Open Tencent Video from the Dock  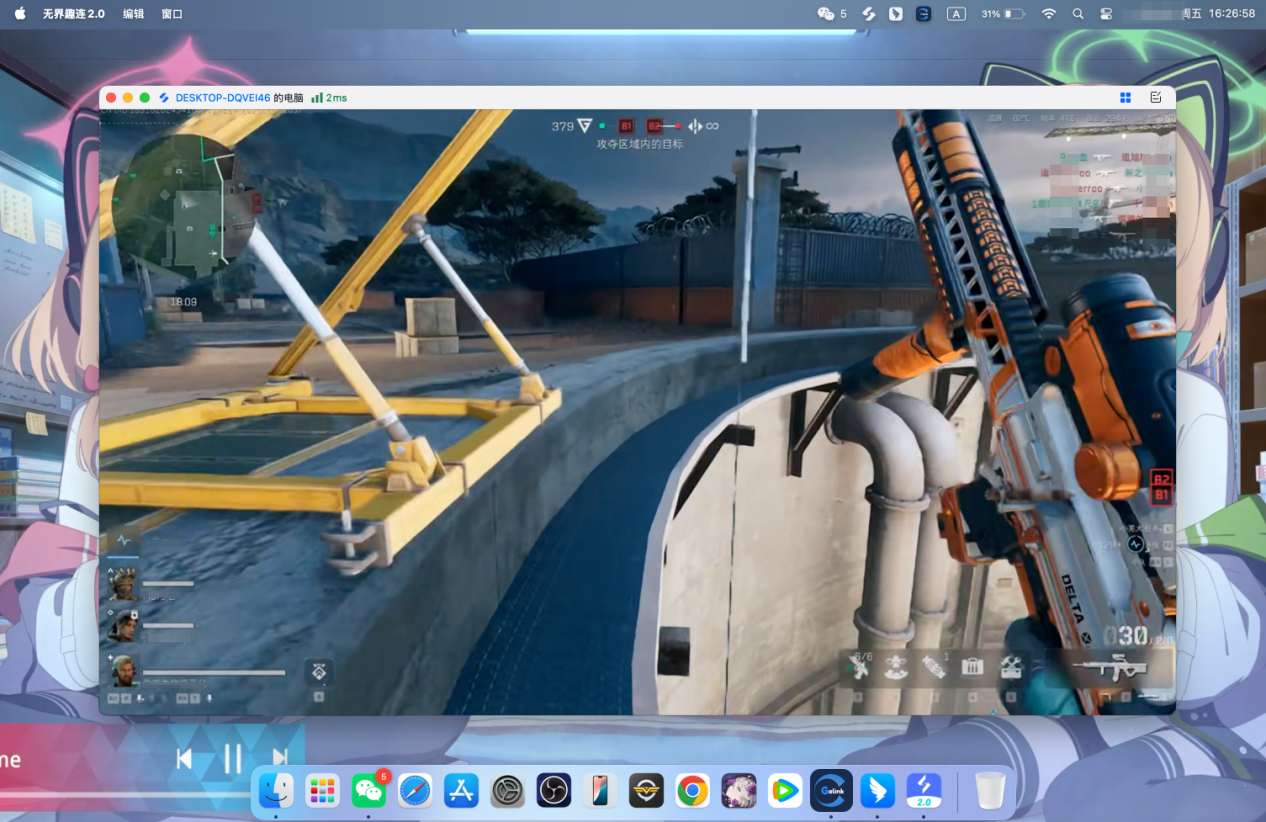tap(785, 791)
